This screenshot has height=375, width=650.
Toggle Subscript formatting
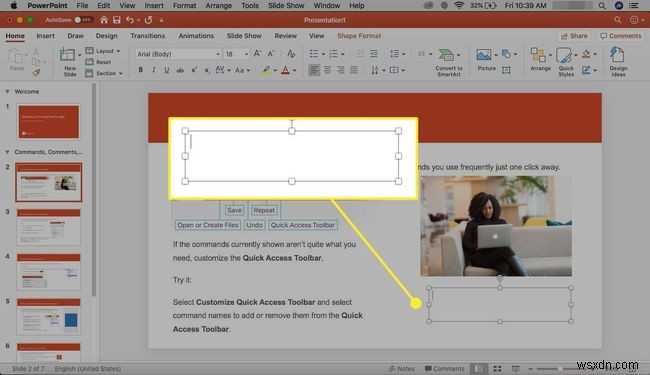coord(206,70)
